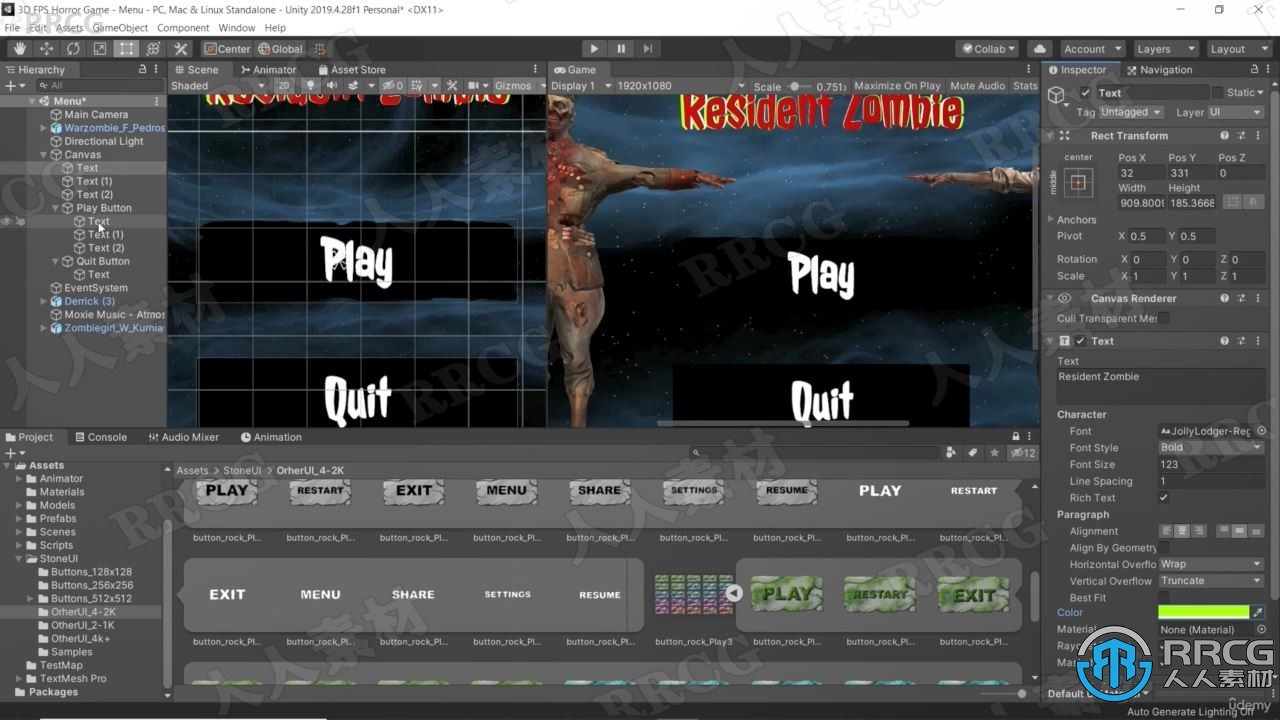The height and width of the screenshot is (720, 1280).
Task: Click the Step frame button
Action: [648, 48]
